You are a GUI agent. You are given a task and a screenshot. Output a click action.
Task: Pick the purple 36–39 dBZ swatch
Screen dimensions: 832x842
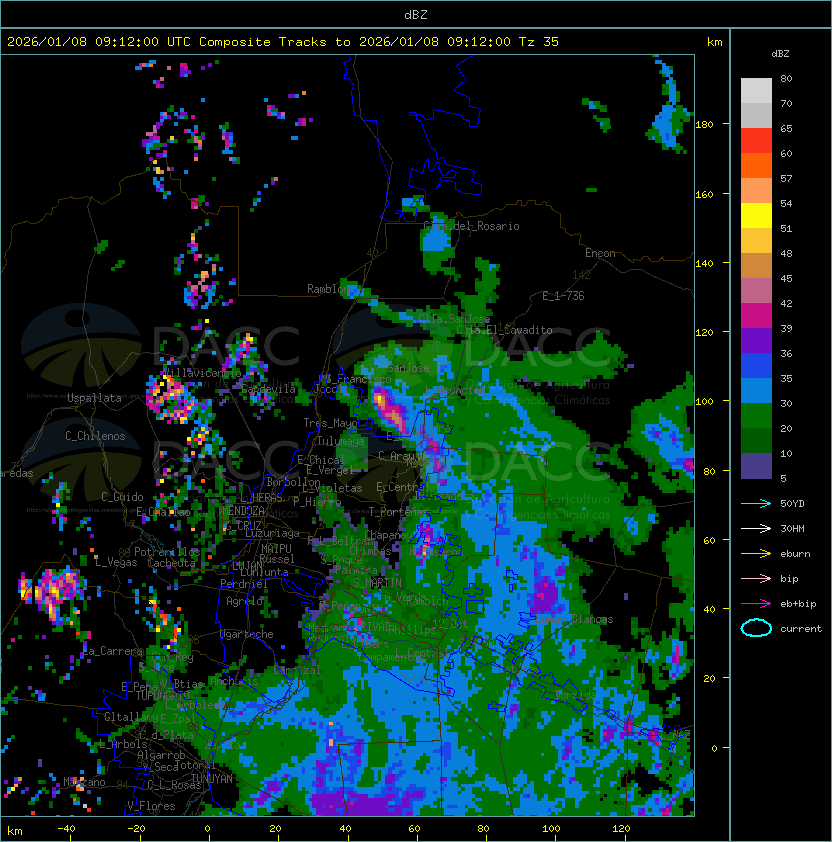(x=756, y=340)
